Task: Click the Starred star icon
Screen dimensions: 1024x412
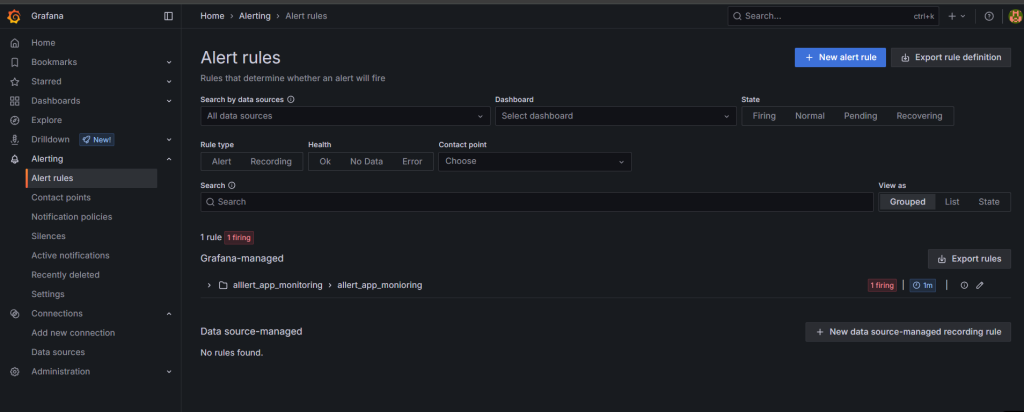Action: click(14, 82)
